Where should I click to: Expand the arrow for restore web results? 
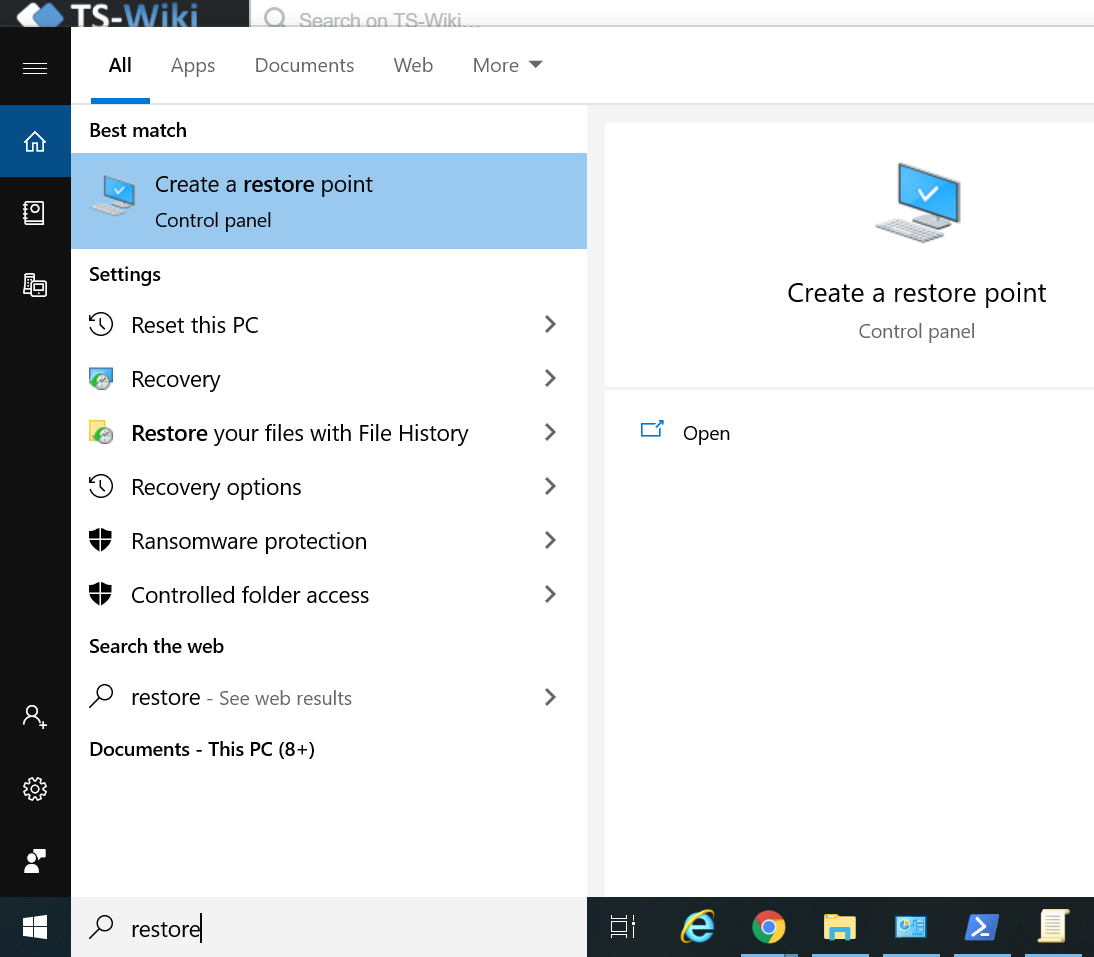click(x=549, y=698)
